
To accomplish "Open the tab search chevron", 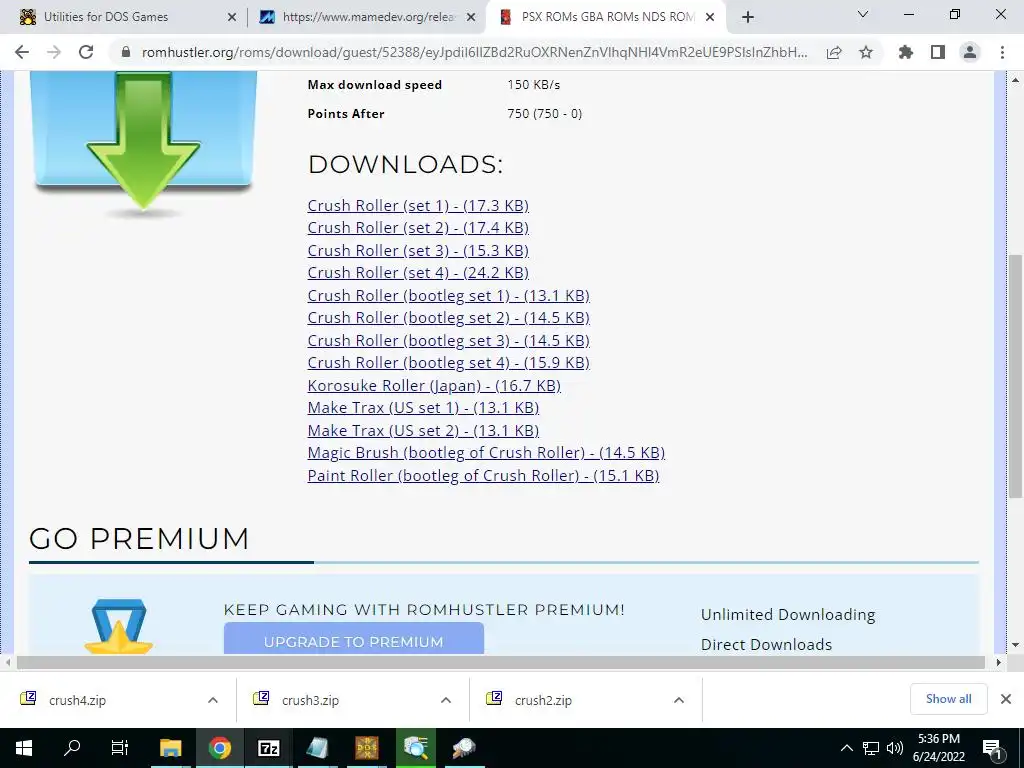I will click(x=863, y=14).
